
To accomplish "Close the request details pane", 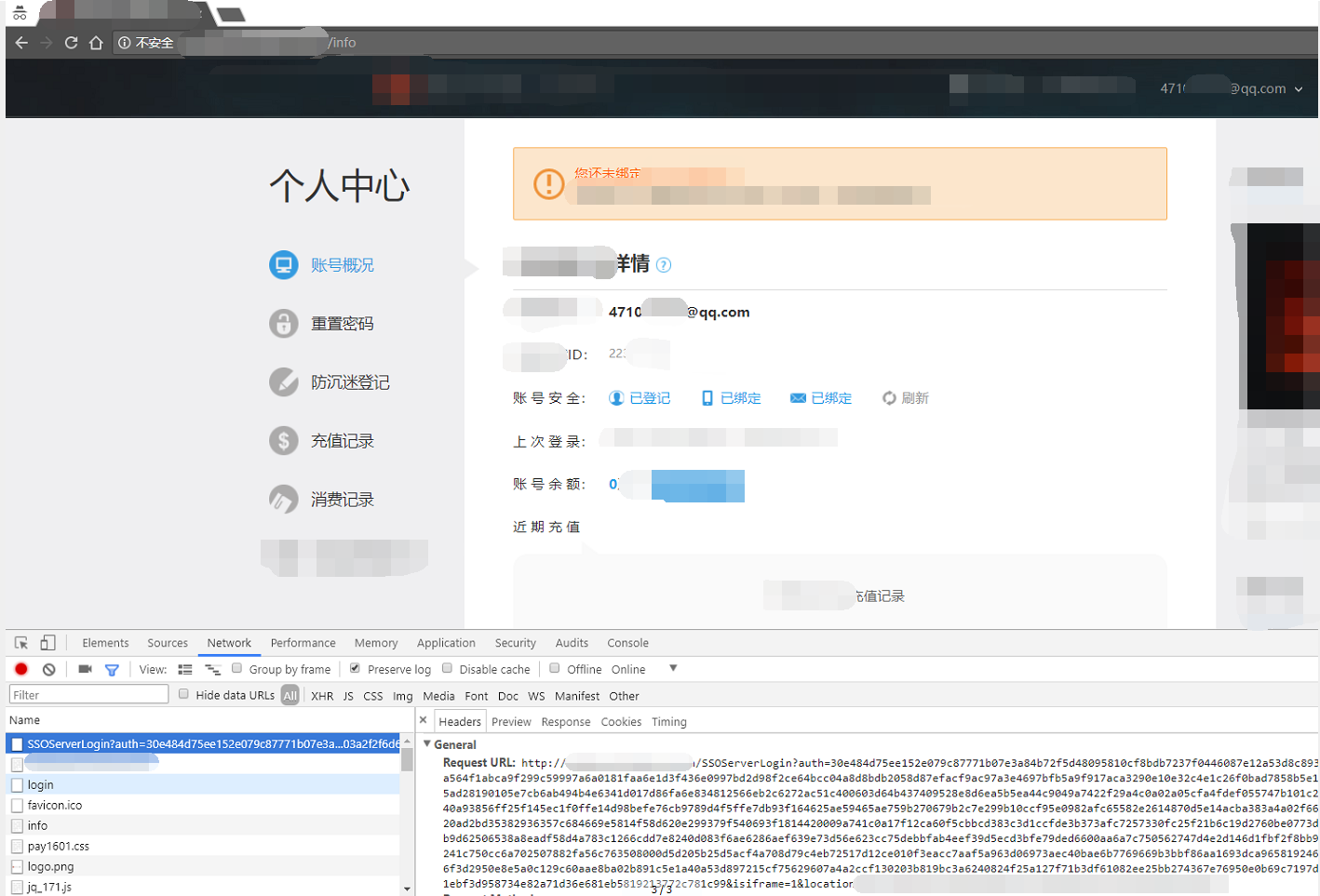I will (424, 720).
